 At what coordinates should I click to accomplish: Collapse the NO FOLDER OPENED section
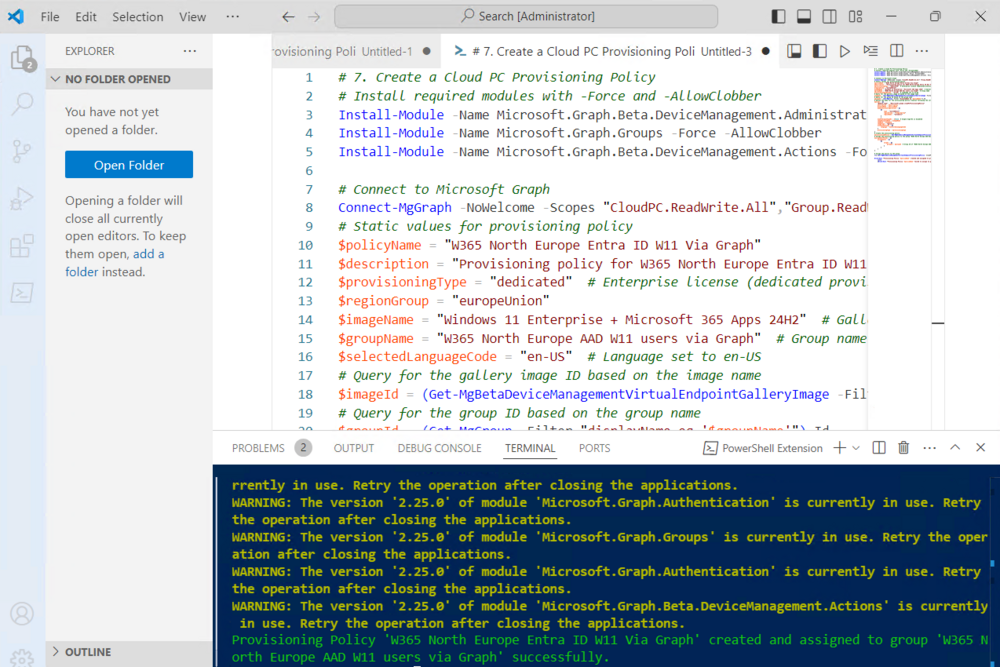tap(129, 79)
